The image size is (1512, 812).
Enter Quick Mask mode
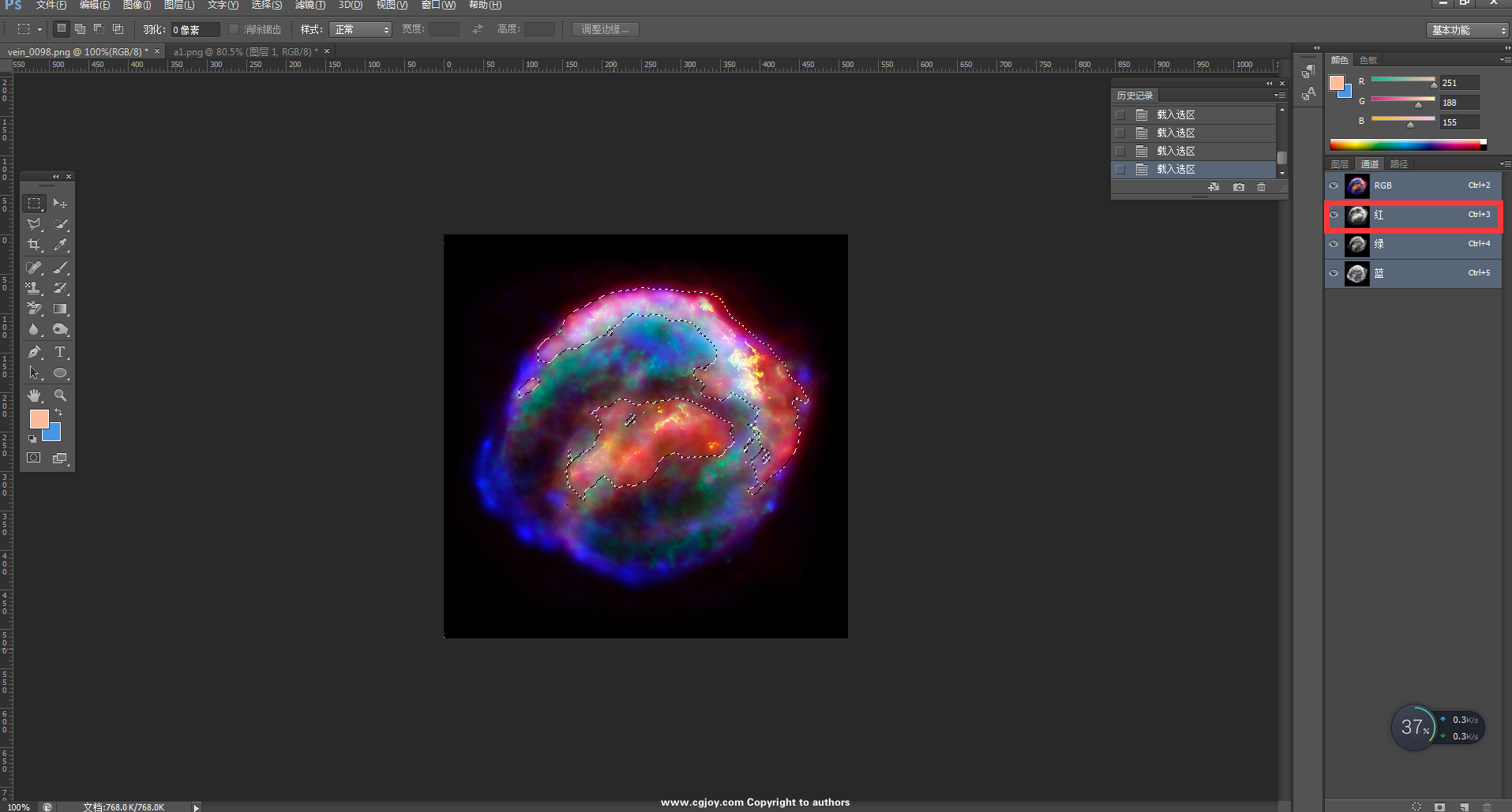point(34,458)
